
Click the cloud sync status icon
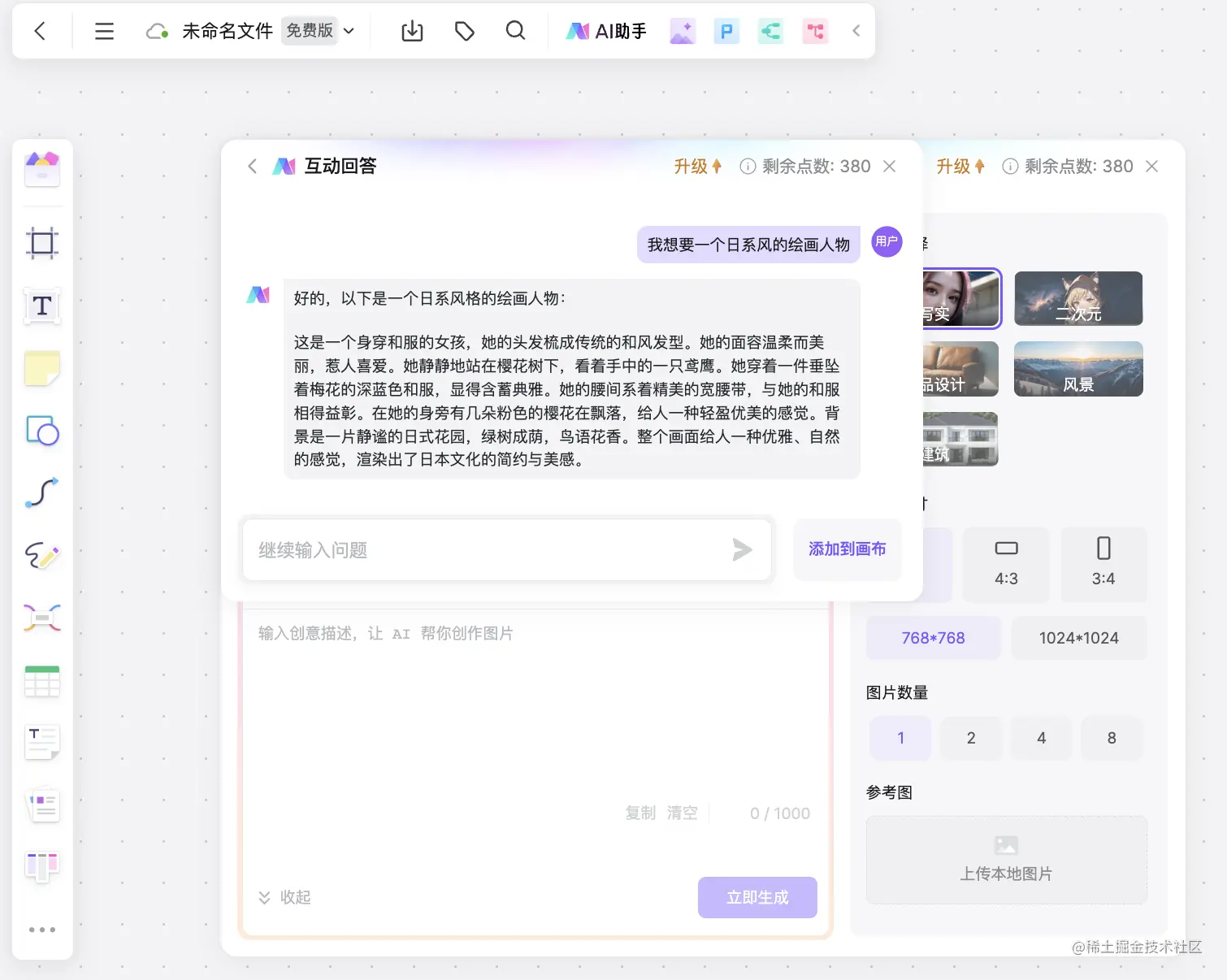(157, 31)
